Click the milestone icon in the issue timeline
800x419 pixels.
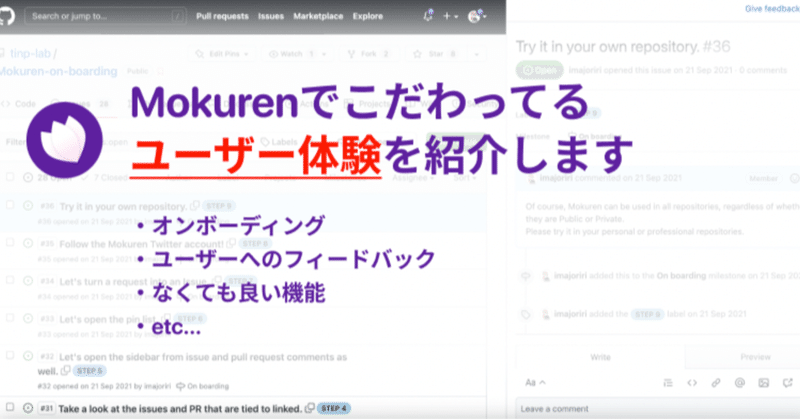526,276
